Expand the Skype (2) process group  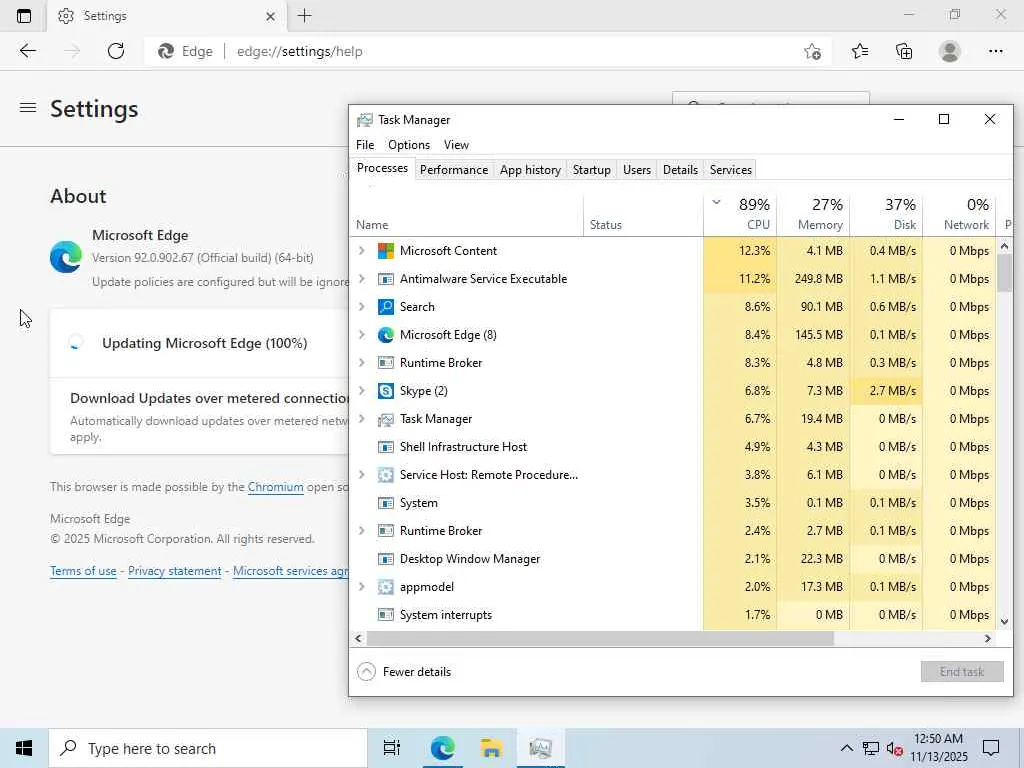362,391
